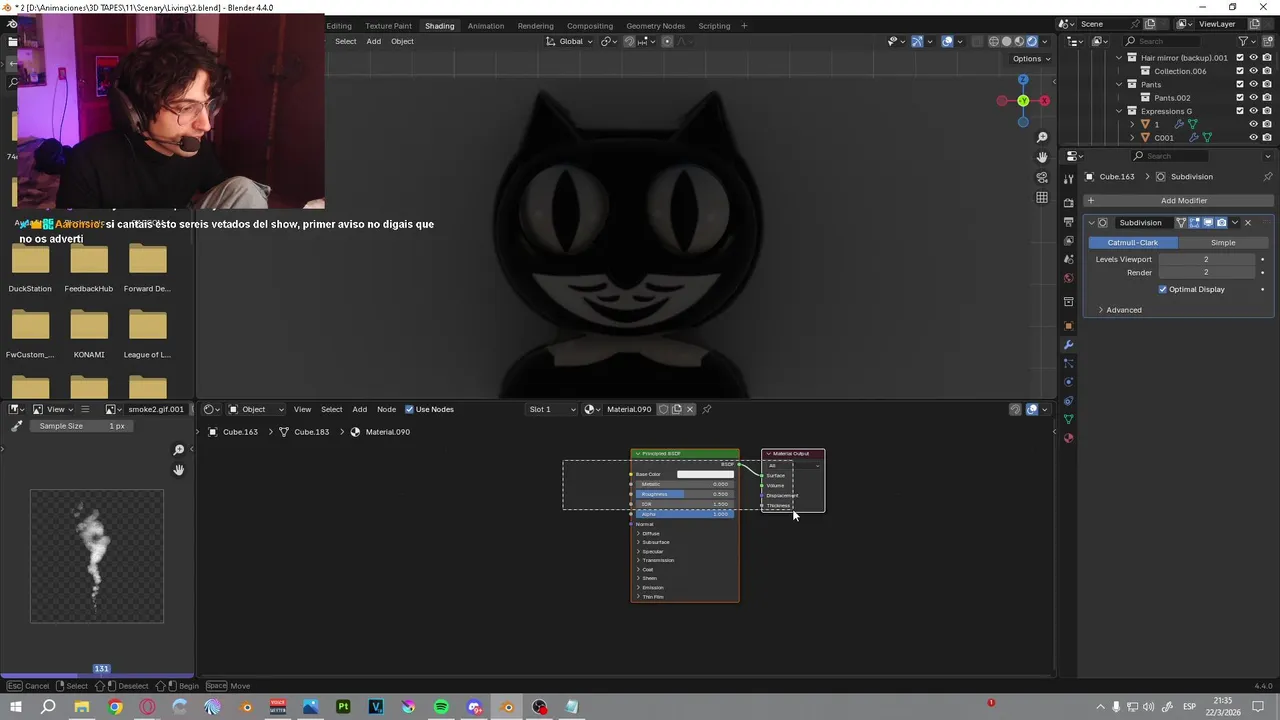The image size is (1280, 720).
Task: Open the Node menu in the node editor
Action: pos(386,409)
